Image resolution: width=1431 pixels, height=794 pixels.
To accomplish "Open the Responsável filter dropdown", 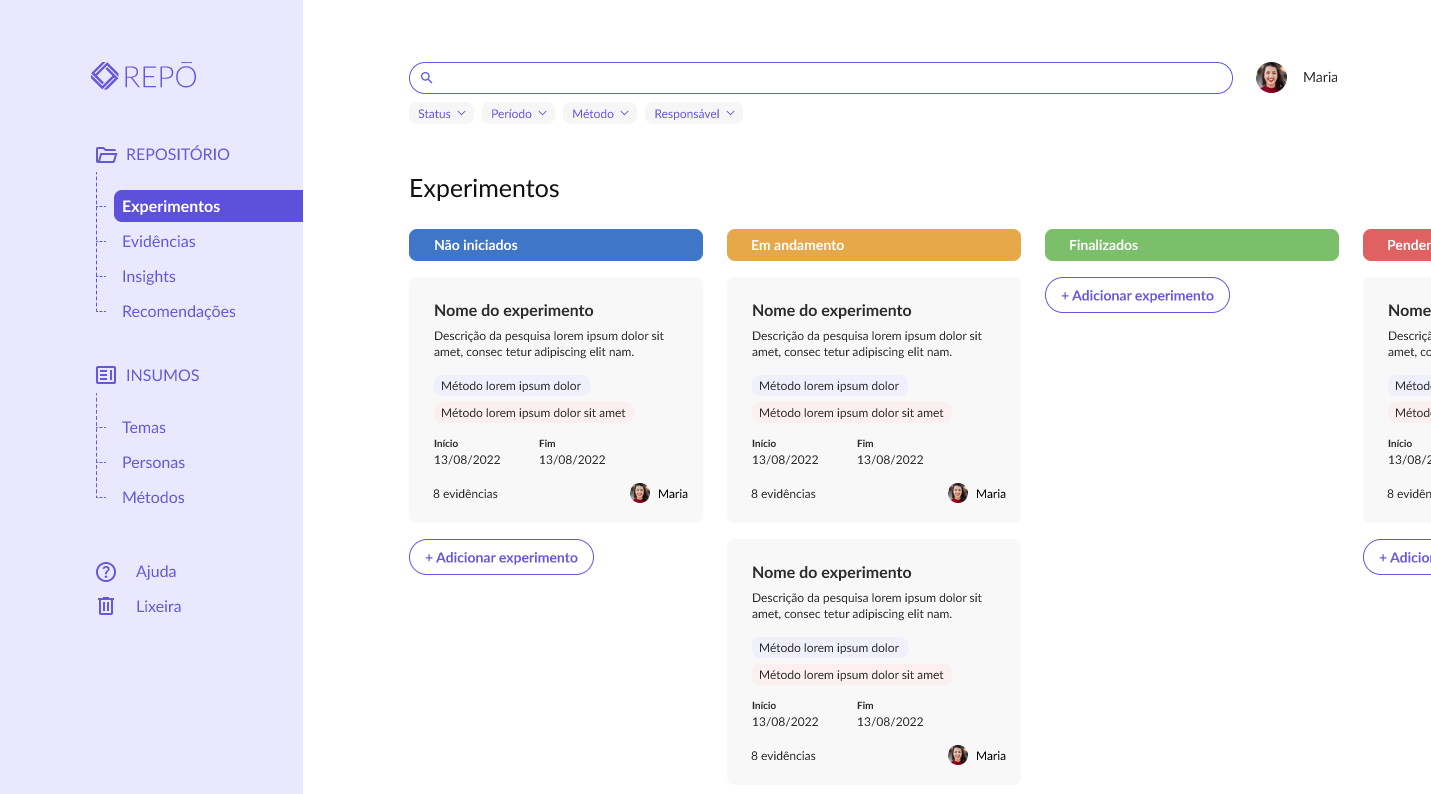I will (694, 114).
